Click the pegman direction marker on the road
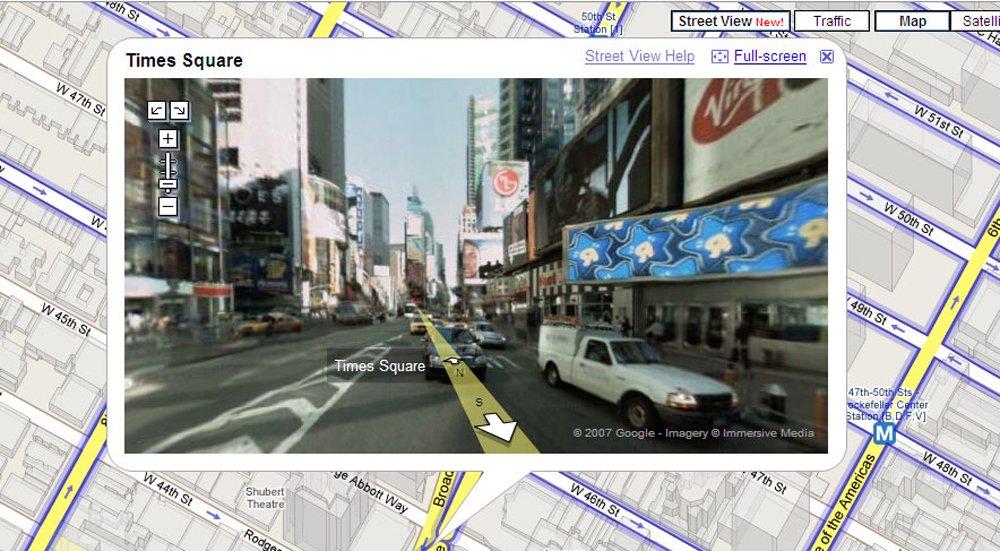The height and width of the screenshot is (551, 1000). [x=453, y=362]
